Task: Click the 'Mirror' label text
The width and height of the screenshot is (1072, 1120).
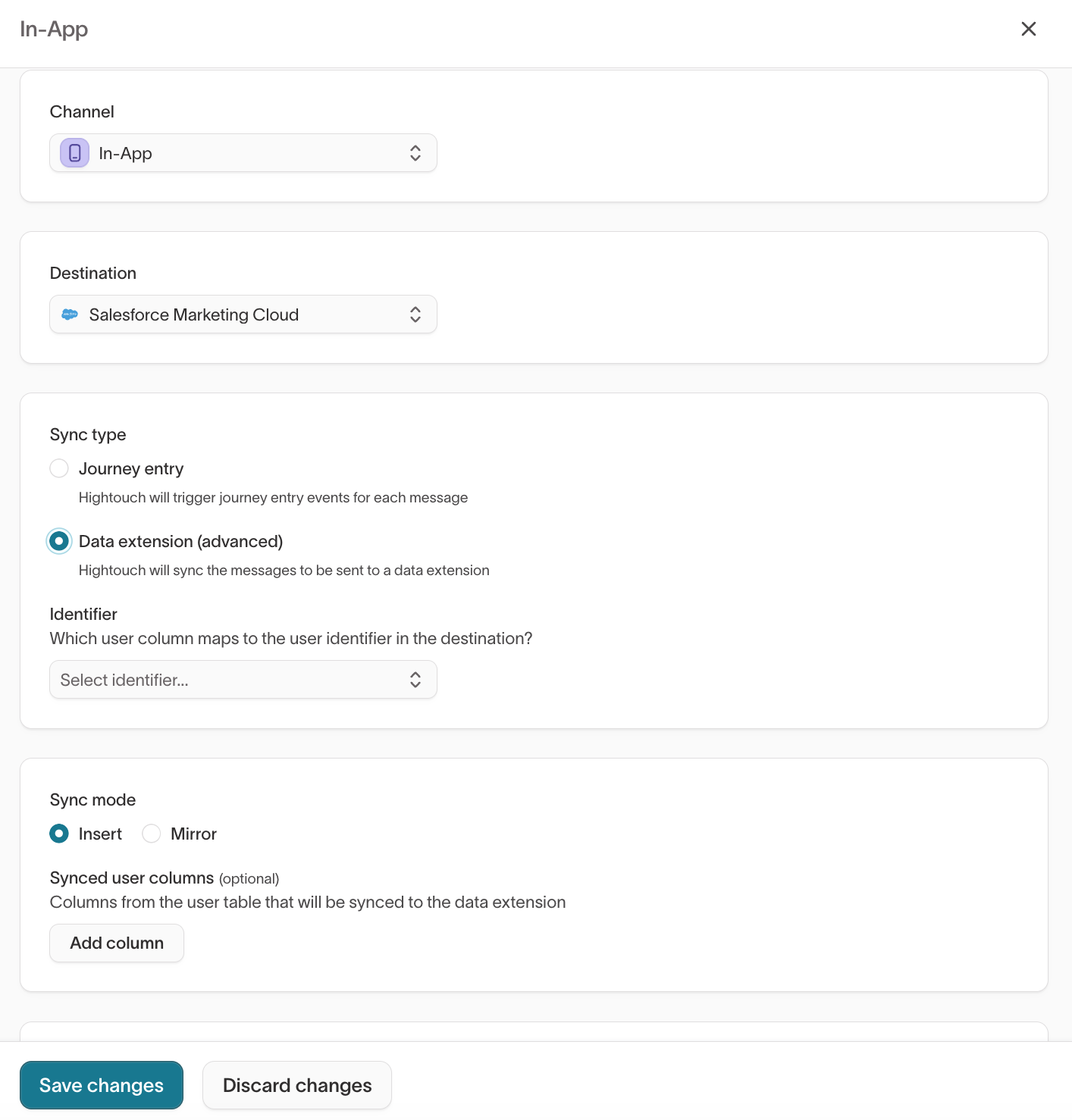Action: [193, 834]
